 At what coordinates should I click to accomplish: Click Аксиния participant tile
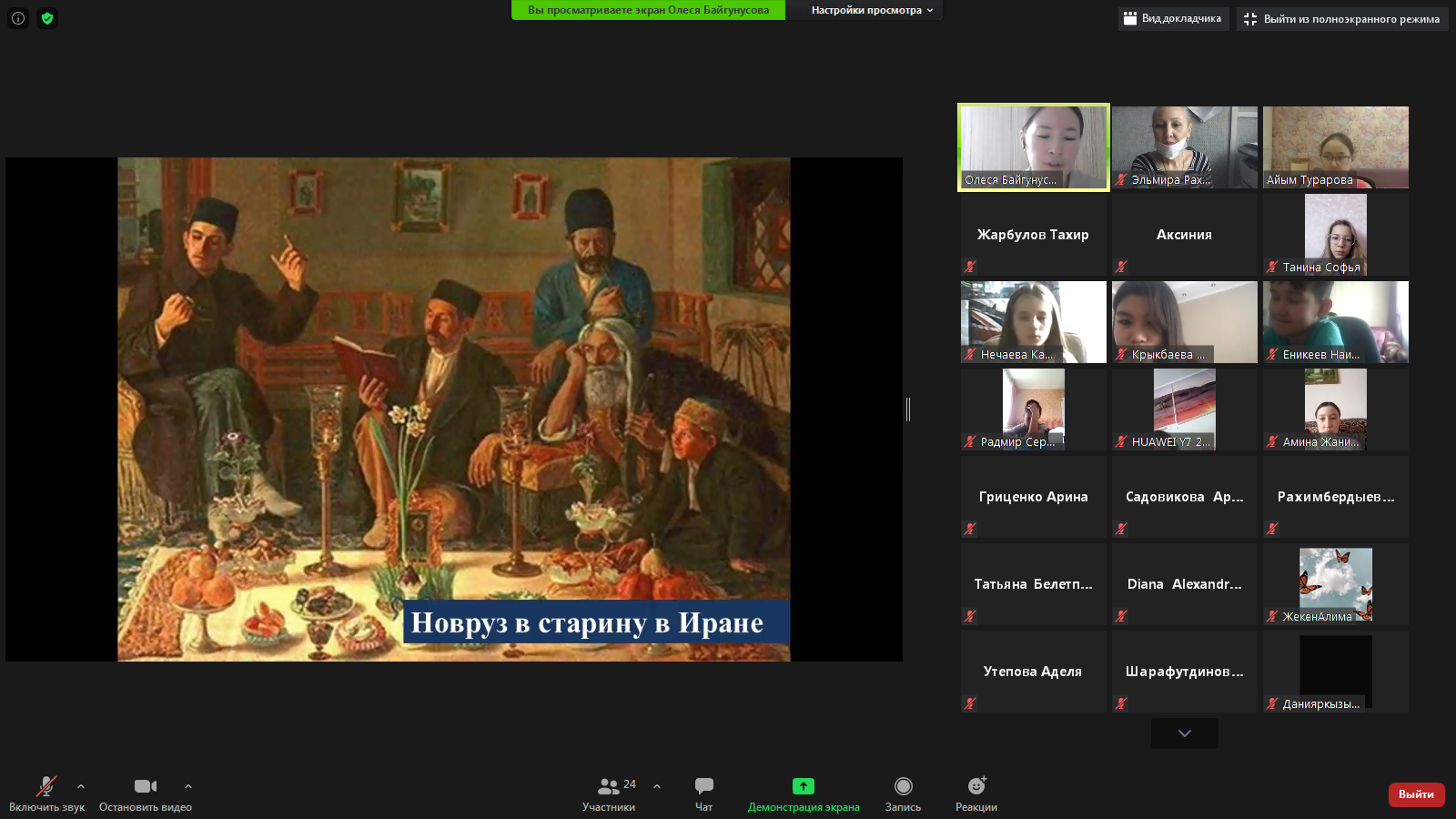[x=1185, y=235]
